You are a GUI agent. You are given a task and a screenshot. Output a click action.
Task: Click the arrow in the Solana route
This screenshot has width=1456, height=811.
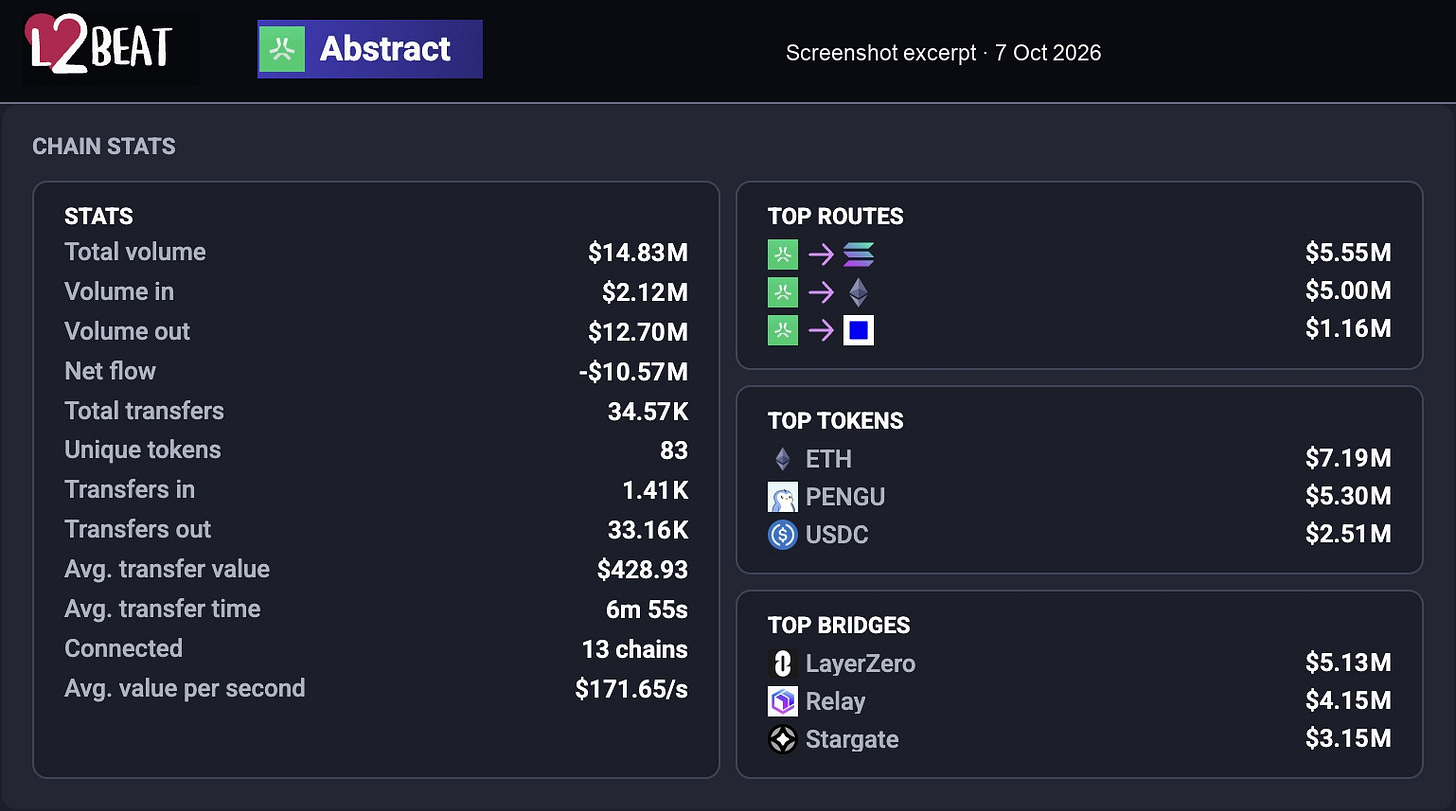821,255
